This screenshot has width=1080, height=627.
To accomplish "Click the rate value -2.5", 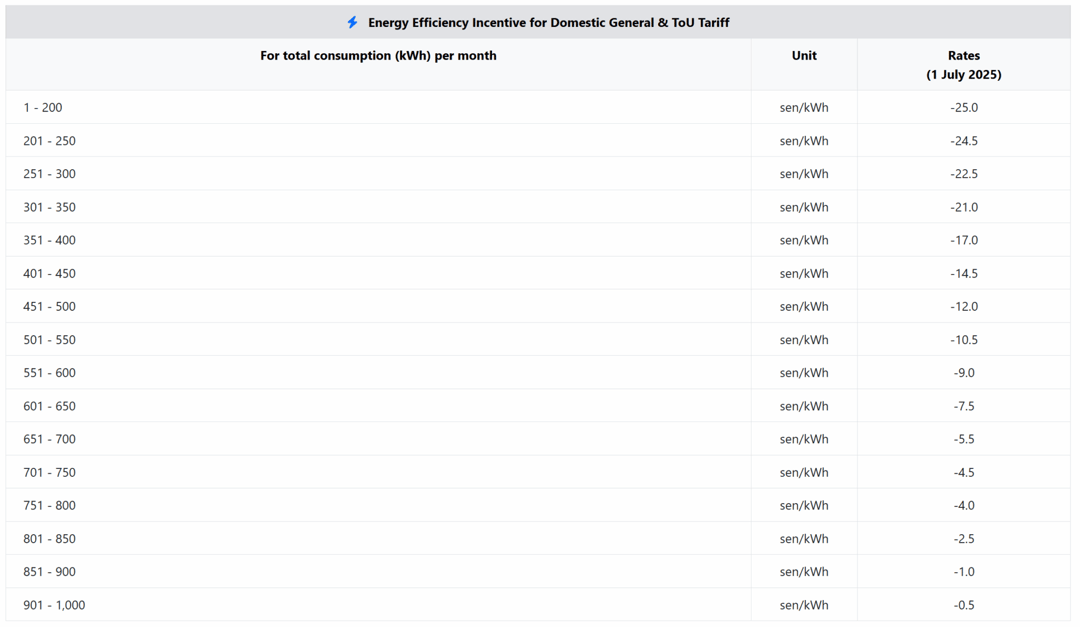I will 964,538.
